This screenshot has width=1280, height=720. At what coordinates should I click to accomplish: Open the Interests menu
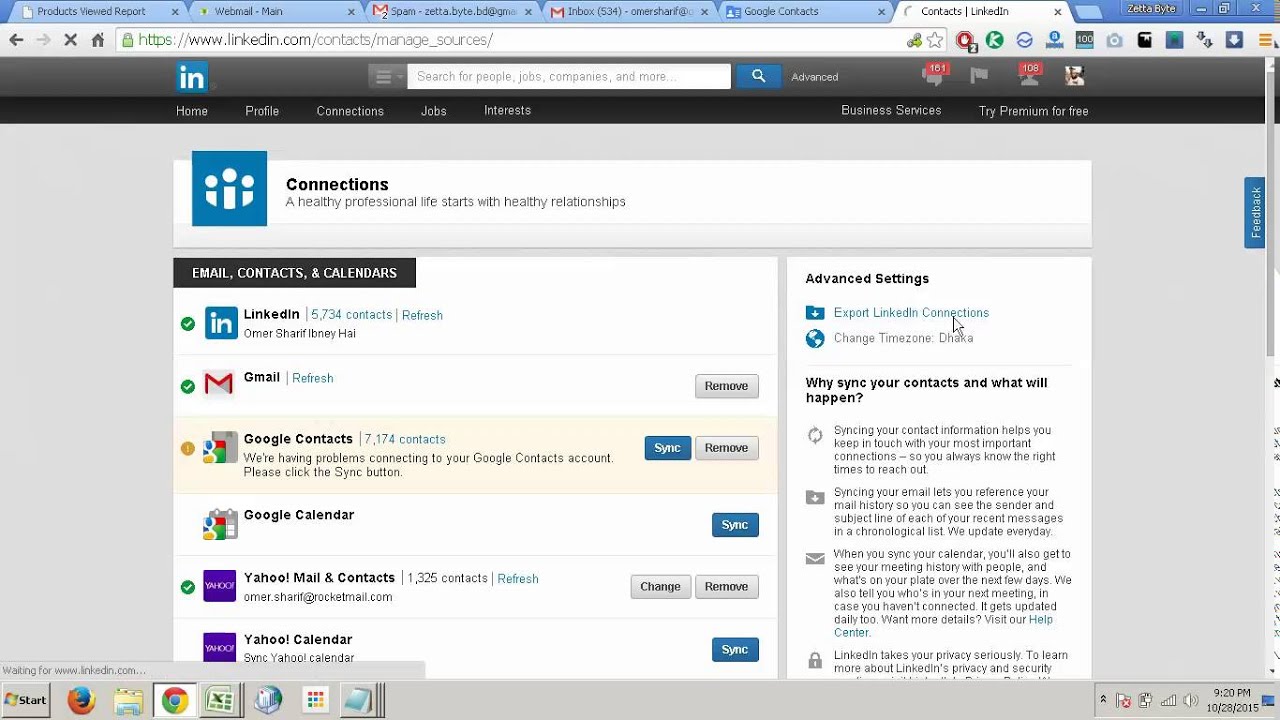pos(508,110)
